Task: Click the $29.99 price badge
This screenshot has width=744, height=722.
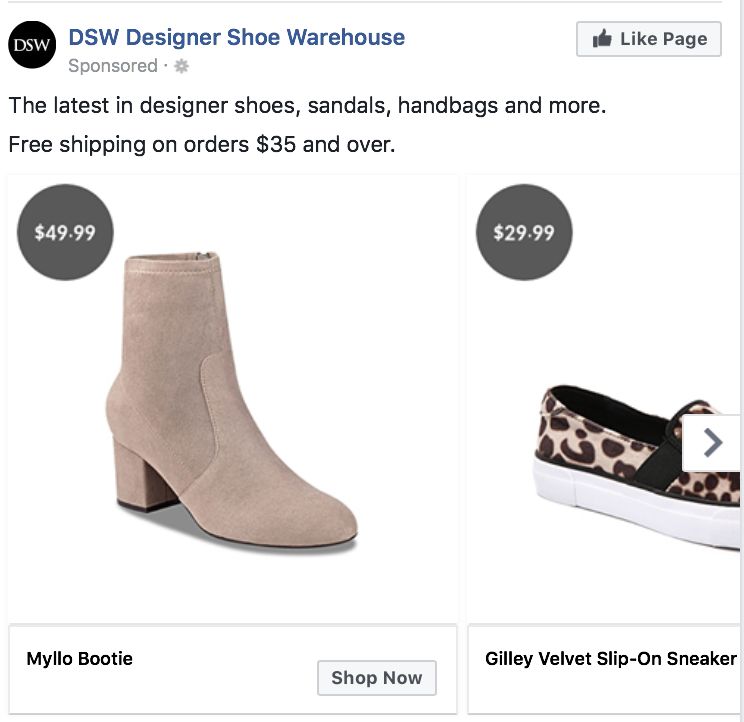Action: point(524,233)
